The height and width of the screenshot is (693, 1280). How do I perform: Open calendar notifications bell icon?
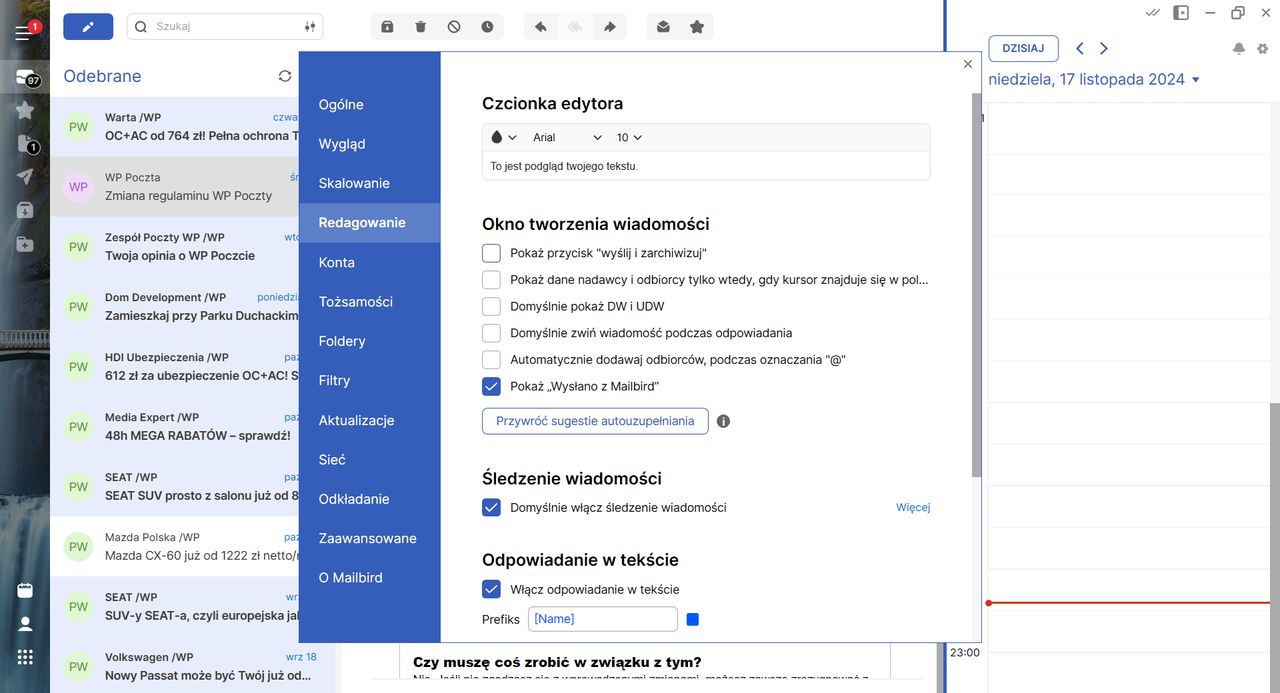[x=1239, y=48]
